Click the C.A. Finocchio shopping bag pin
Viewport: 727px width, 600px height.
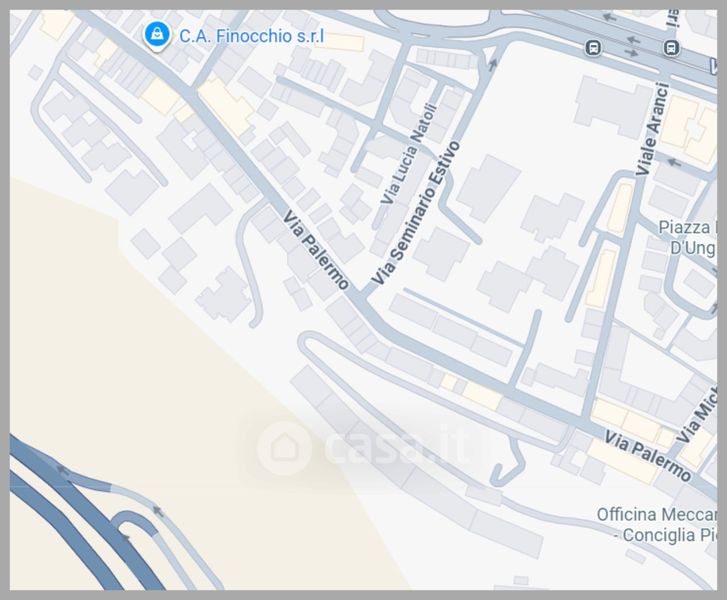tap(157, 36)
